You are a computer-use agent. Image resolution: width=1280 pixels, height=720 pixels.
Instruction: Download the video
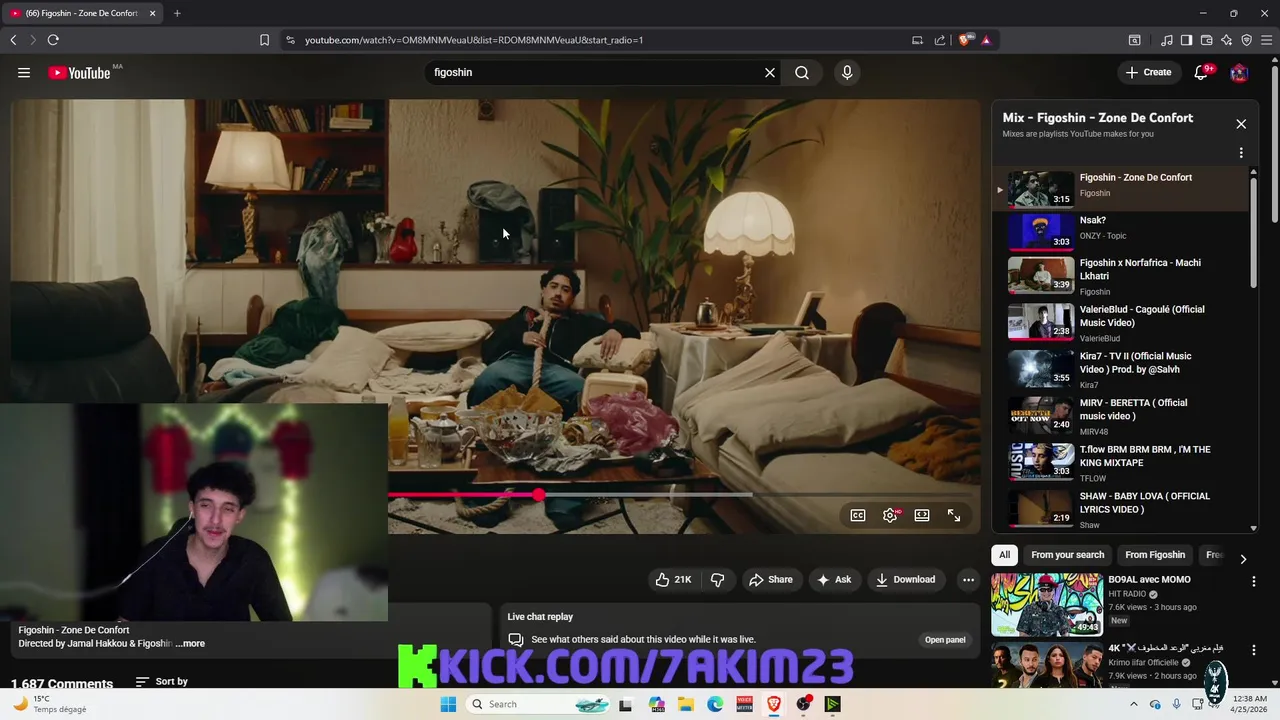click(905, 579)
